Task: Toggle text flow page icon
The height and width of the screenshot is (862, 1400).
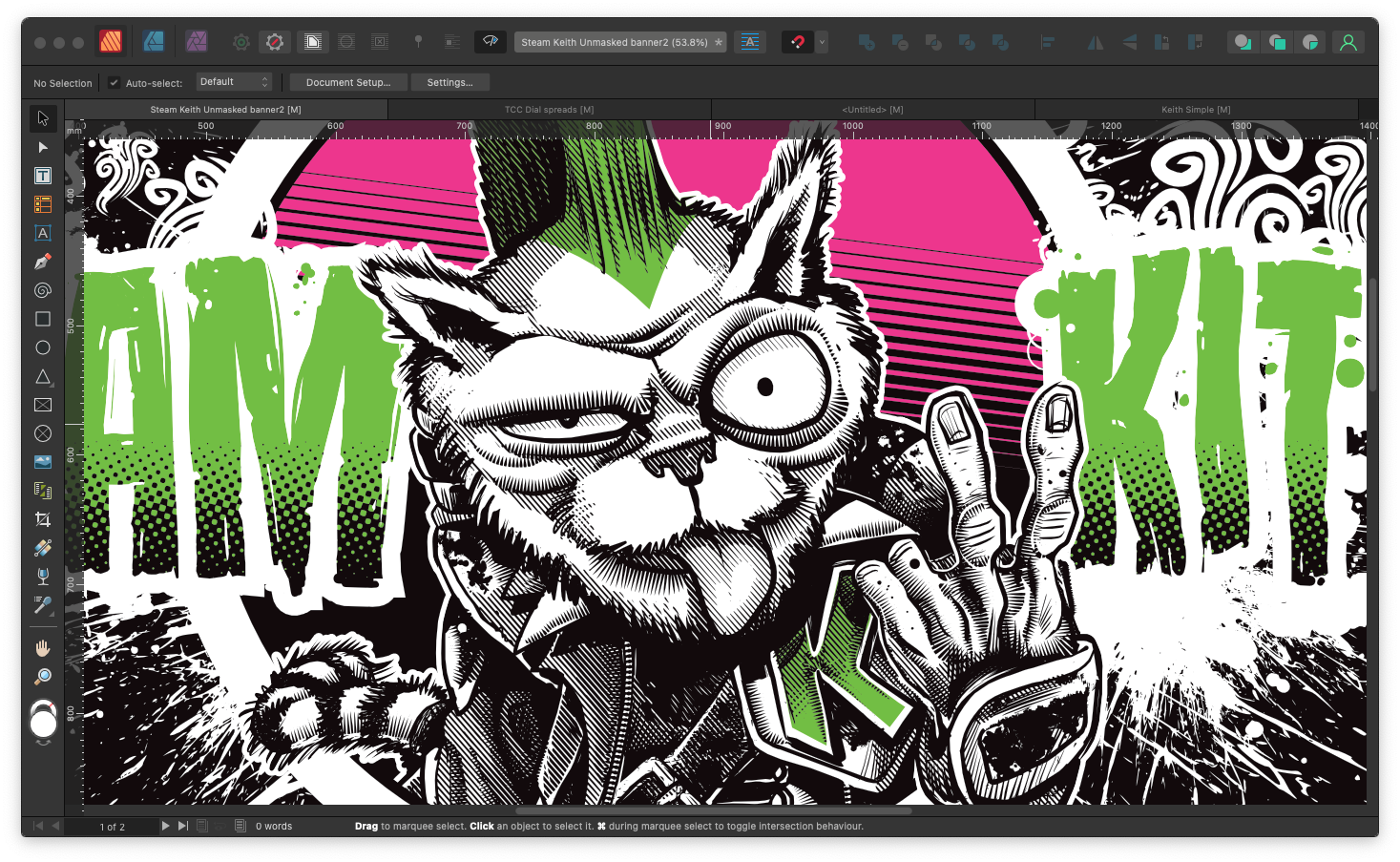Action: pos(313,42)
